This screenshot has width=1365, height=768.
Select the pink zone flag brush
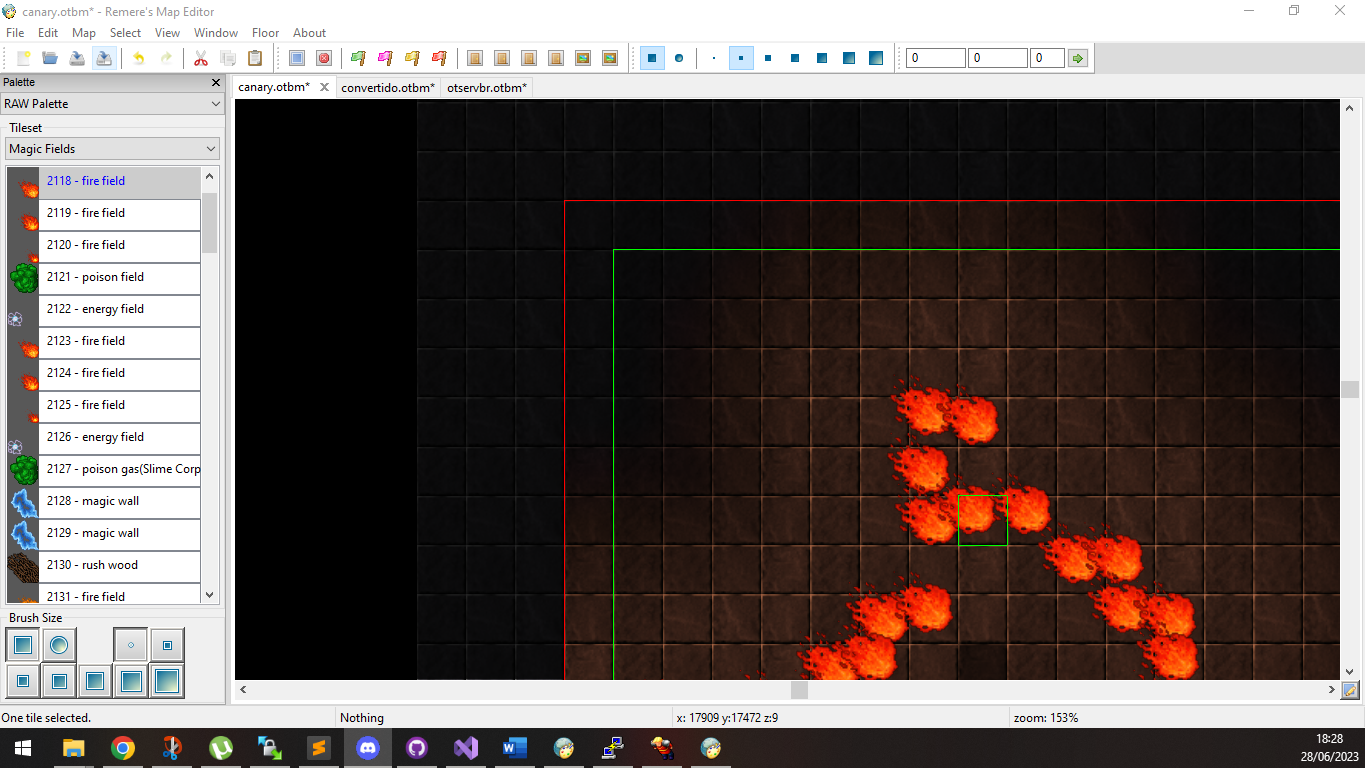click(x=385, y=58)
